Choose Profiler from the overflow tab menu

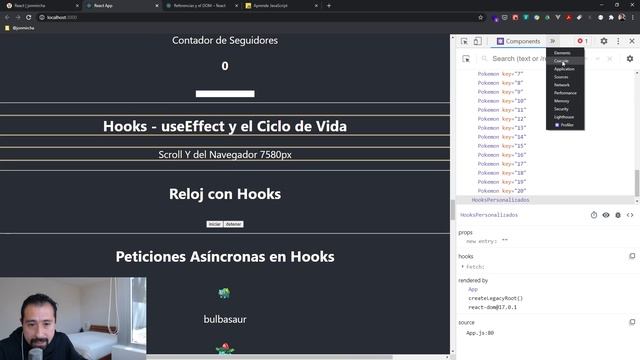(565, 125)
